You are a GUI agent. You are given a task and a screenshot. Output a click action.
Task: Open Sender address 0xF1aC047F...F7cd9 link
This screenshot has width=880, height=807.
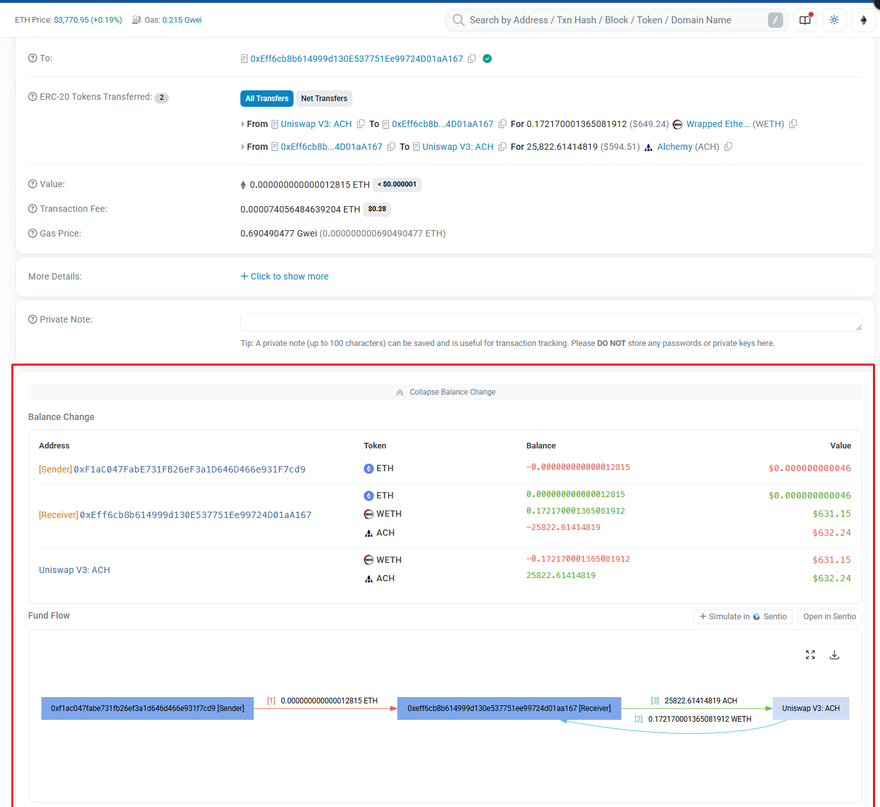pos(190,469)
